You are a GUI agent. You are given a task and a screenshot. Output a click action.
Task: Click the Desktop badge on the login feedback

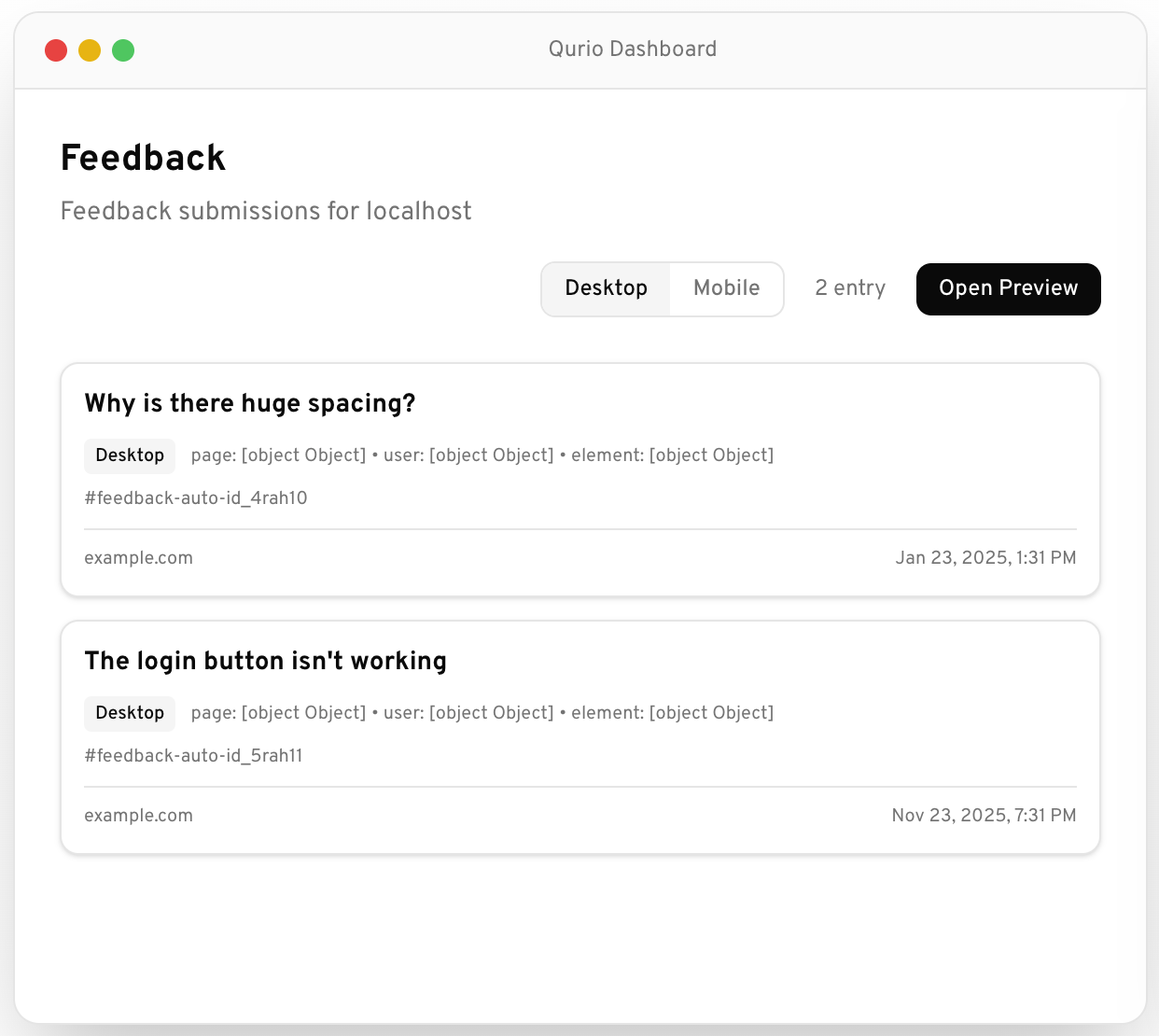[130, 713]
